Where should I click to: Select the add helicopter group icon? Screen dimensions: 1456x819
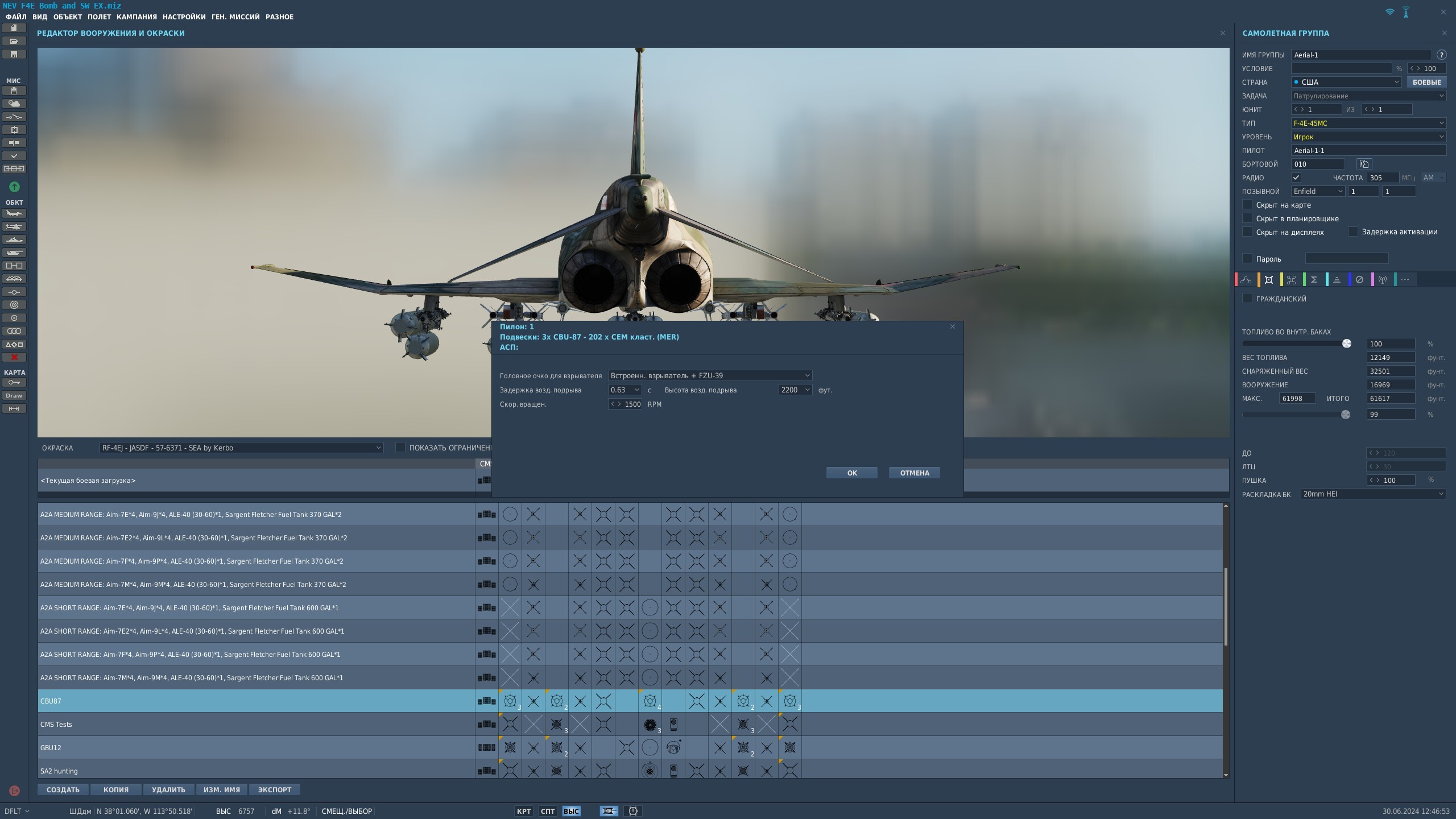point(14,226)
